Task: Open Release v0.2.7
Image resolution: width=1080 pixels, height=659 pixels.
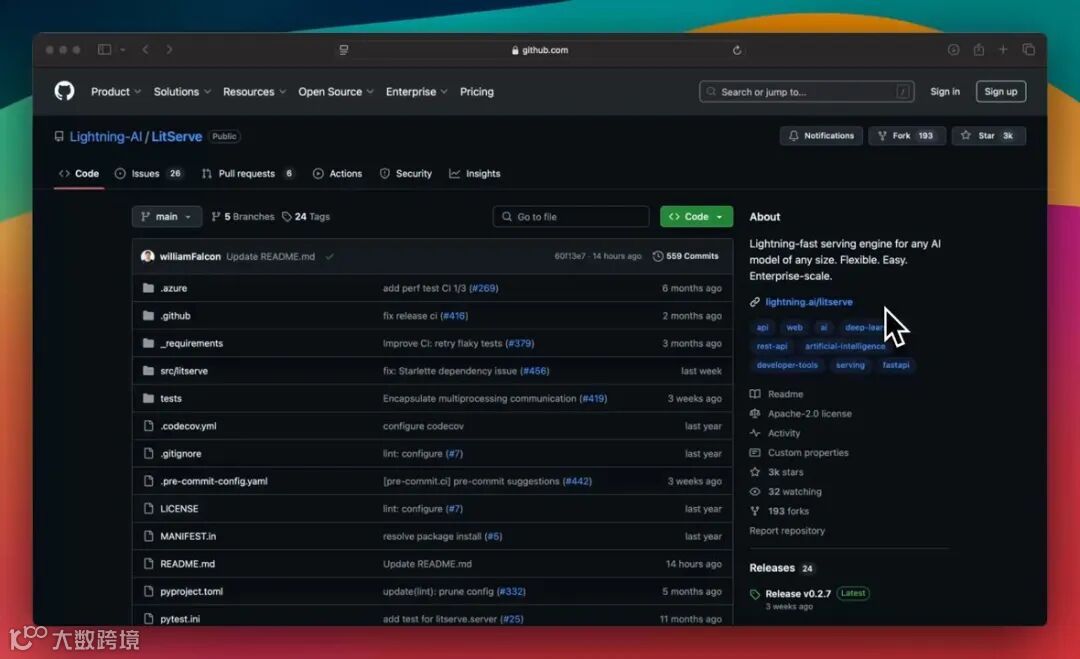Action: [798, 594]
